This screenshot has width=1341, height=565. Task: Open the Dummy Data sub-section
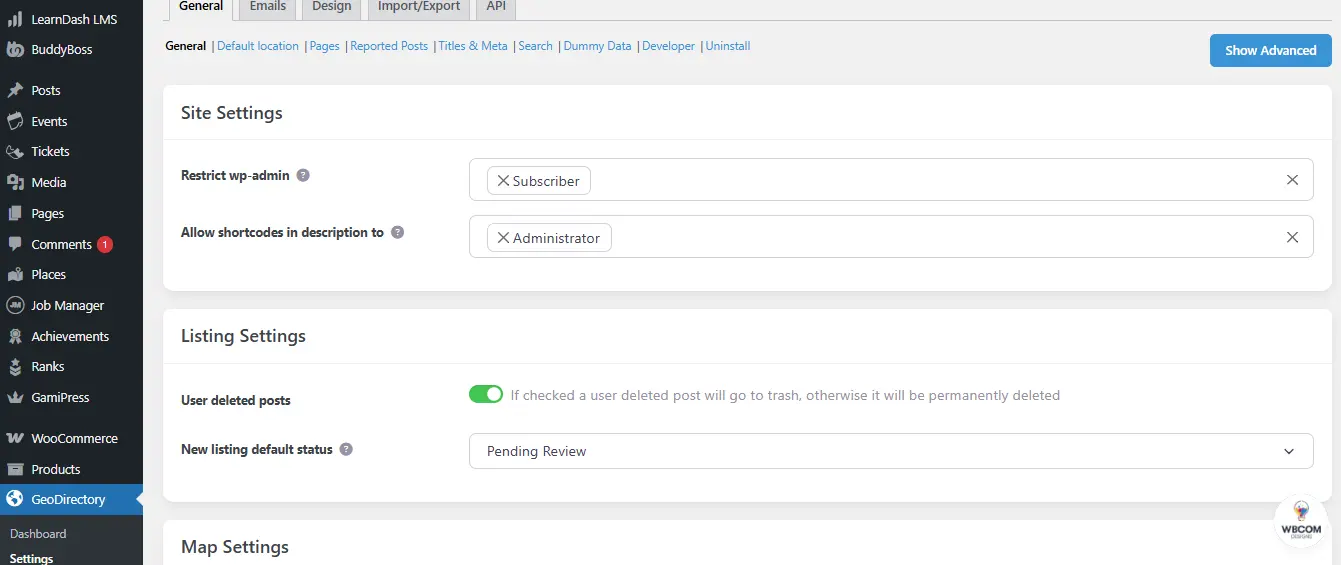click(x=598, y=46)
